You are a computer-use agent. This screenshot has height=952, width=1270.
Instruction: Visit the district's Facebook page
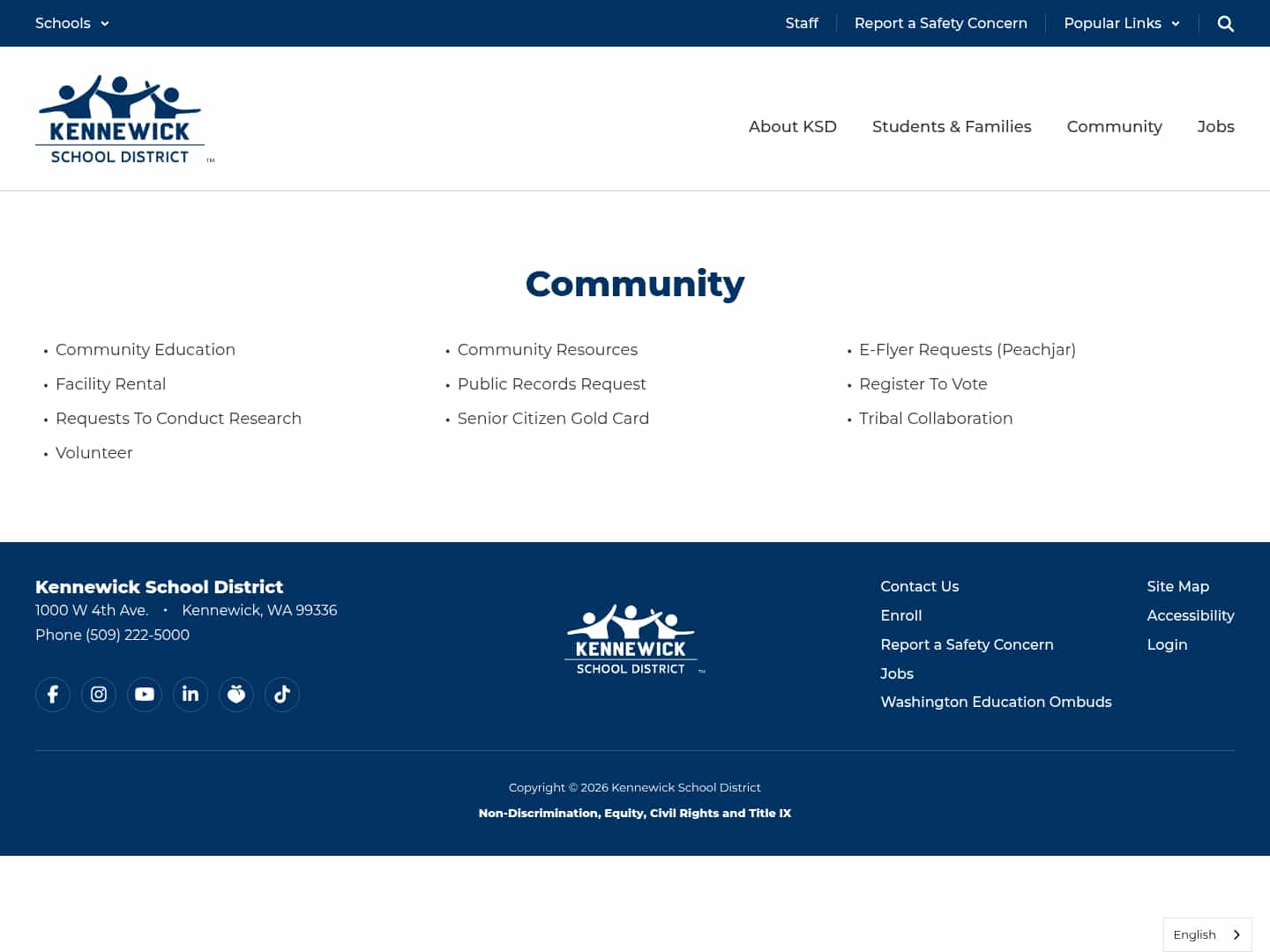coord(52,694)
